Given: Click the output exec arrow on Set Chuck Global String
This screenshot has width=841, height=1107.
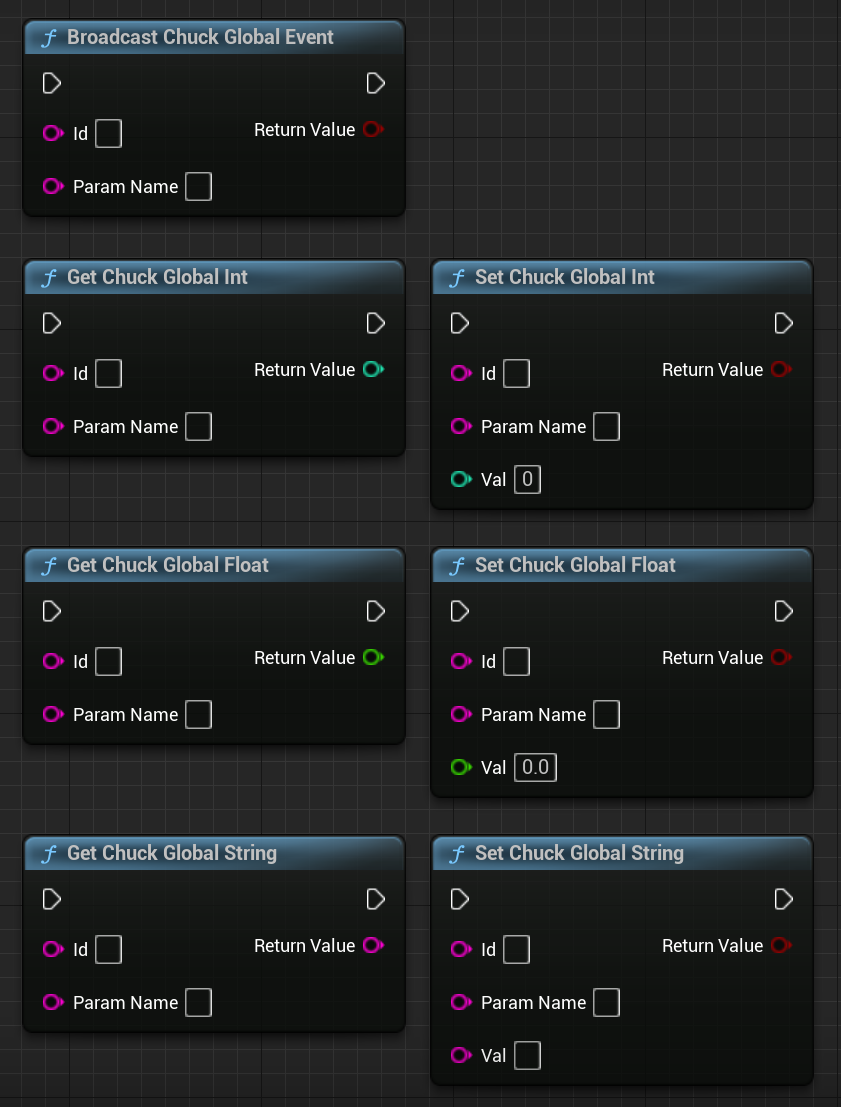Looking at the screenshot, I should click(783, 899).
